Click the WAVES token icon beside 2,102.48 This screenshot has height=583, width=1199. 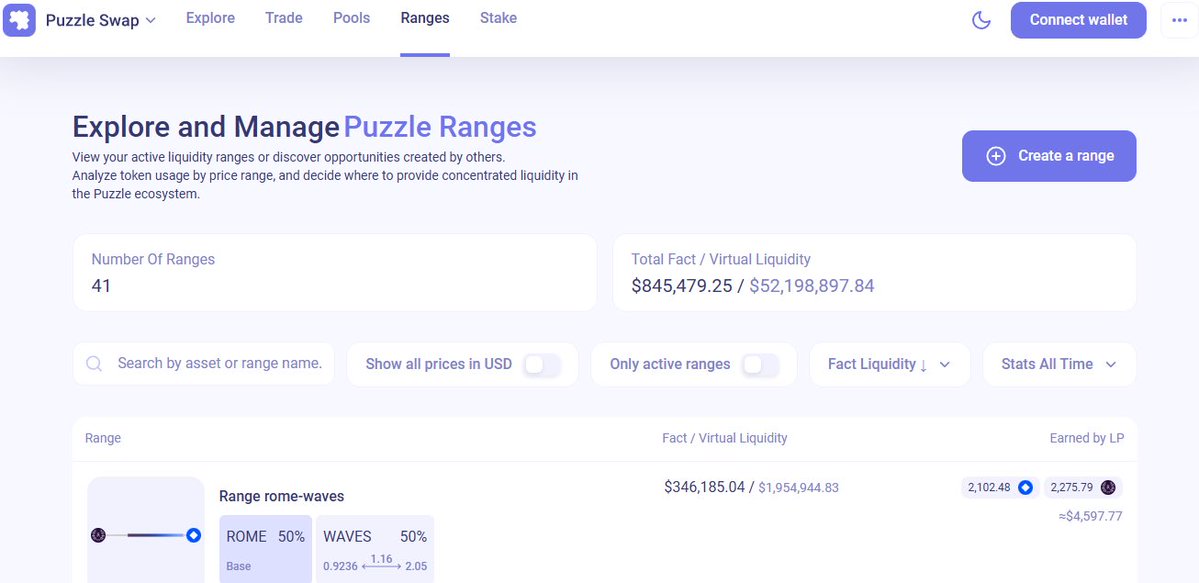[x=1025, y=487]
